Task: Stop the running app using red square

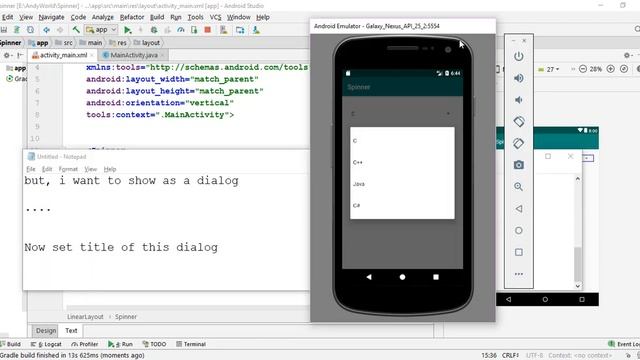Action: (x=207, y=30)
